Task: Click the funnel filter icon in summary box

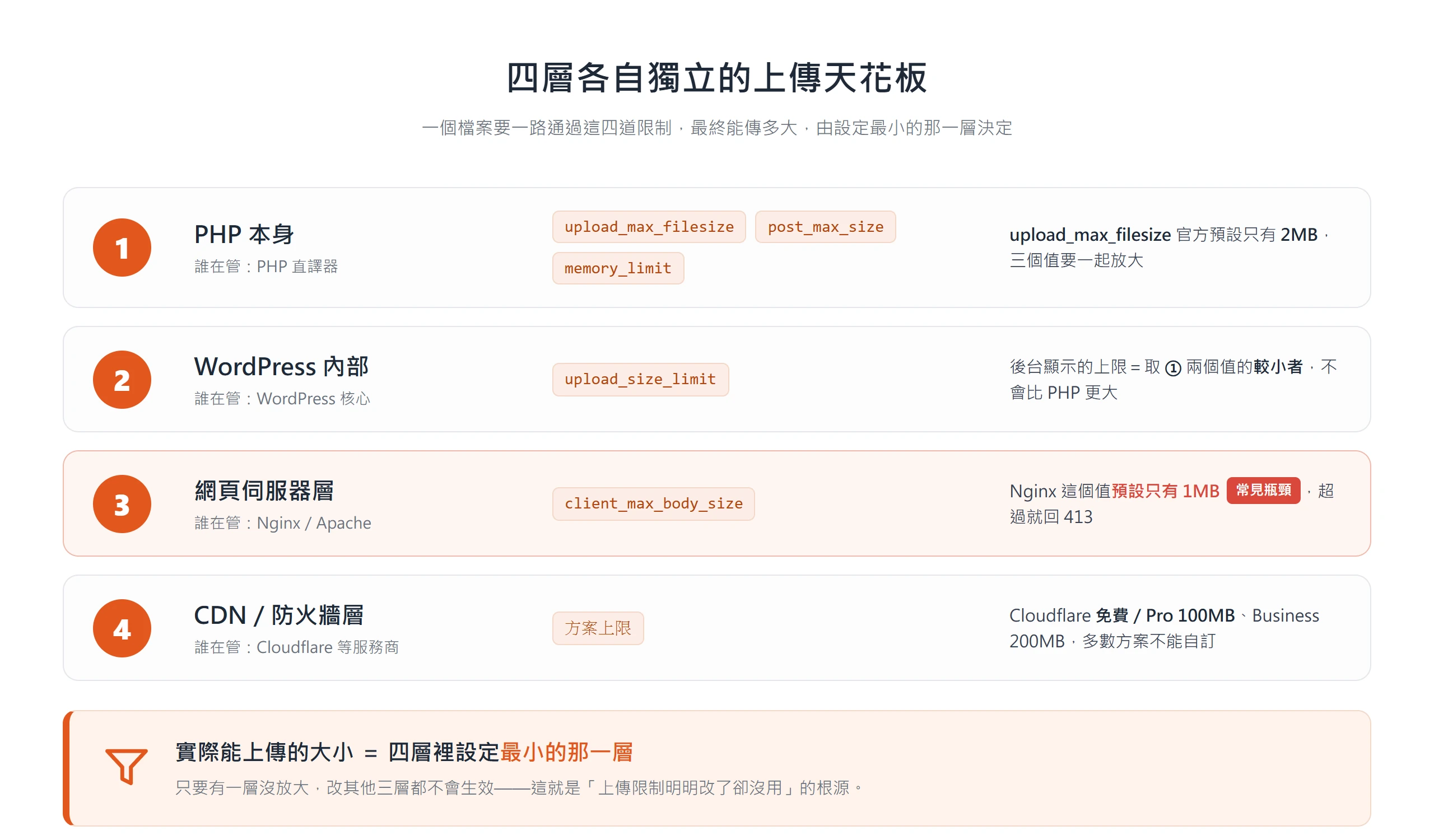Action: pos(127,767)
